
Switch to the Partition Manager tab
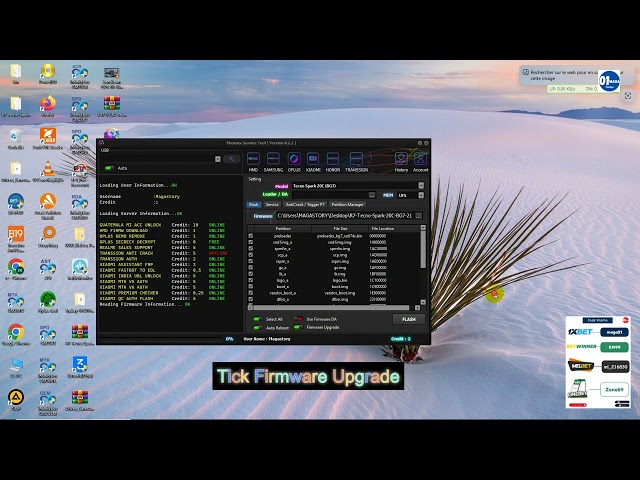coord(347,204)
